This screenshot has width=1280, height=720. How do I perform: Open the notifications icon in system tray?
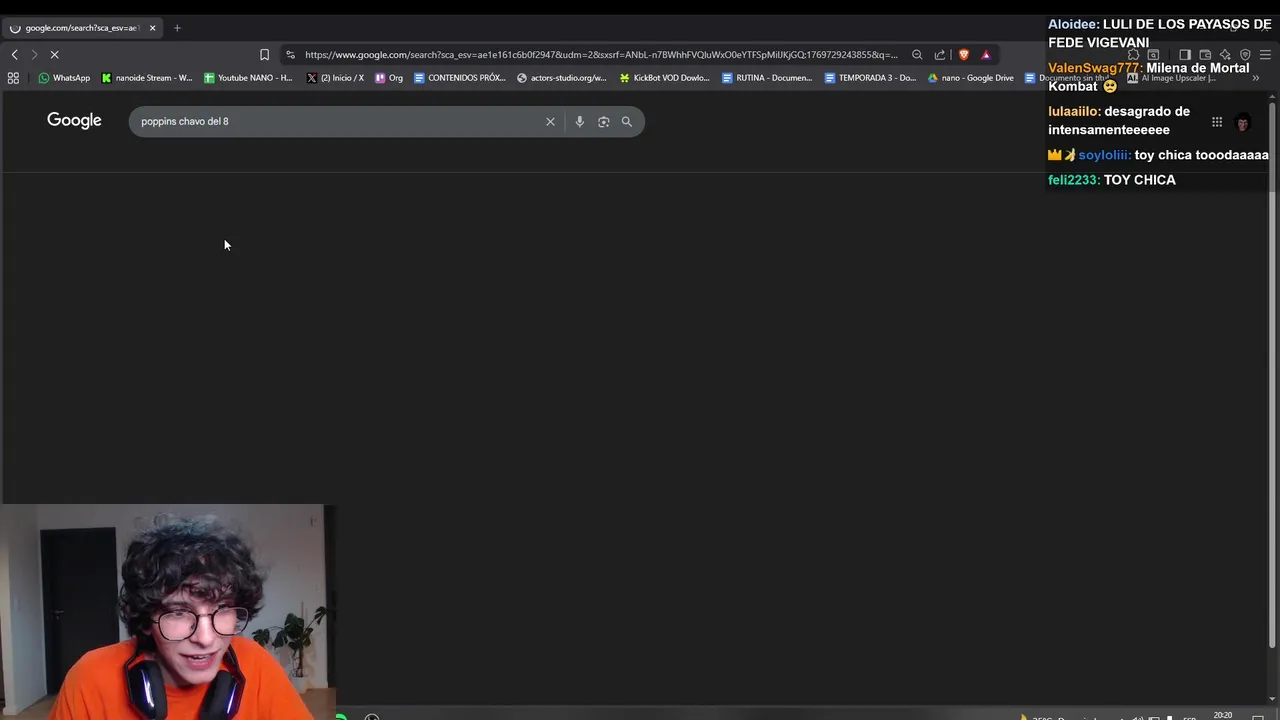1258,717
